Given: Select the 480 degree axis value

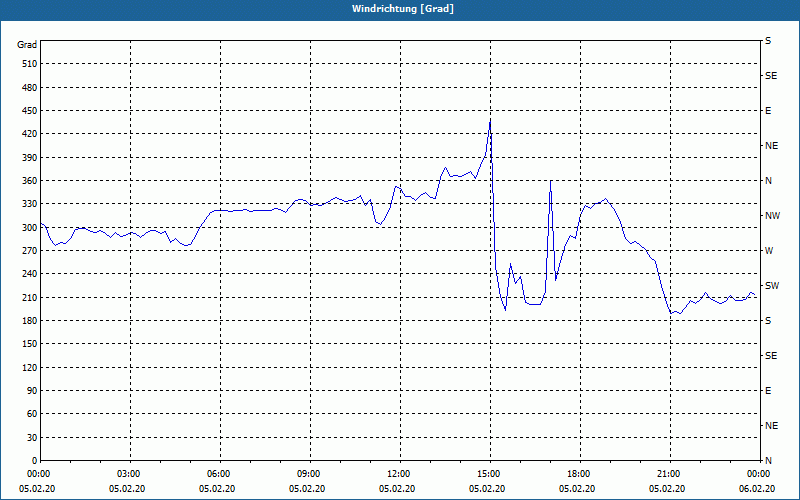Looking at the screenshot, I should pyautogui.click(x=30, y=87).
